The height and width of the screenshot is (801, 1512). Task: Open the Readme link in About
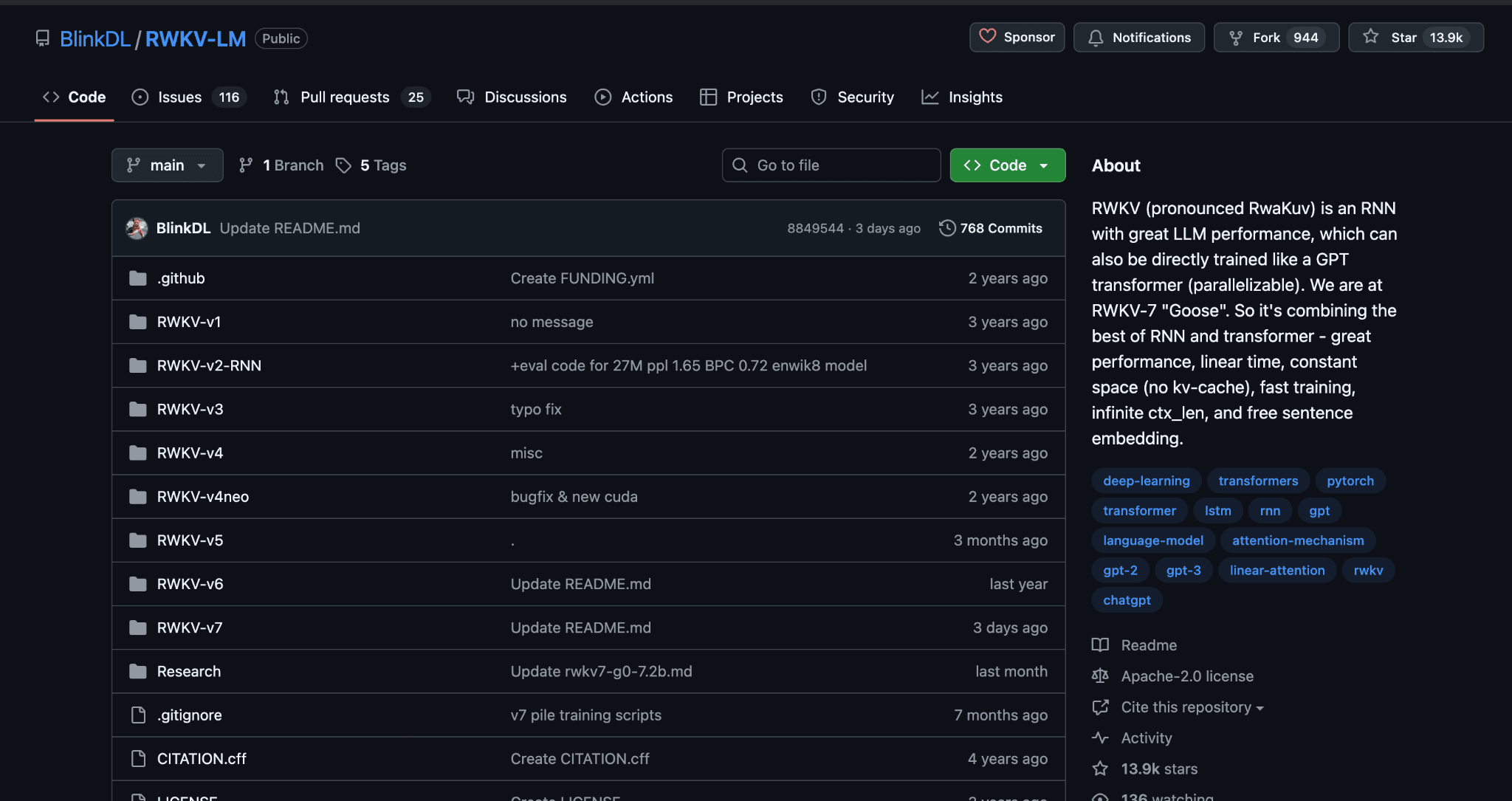[x=1135, y=645]
